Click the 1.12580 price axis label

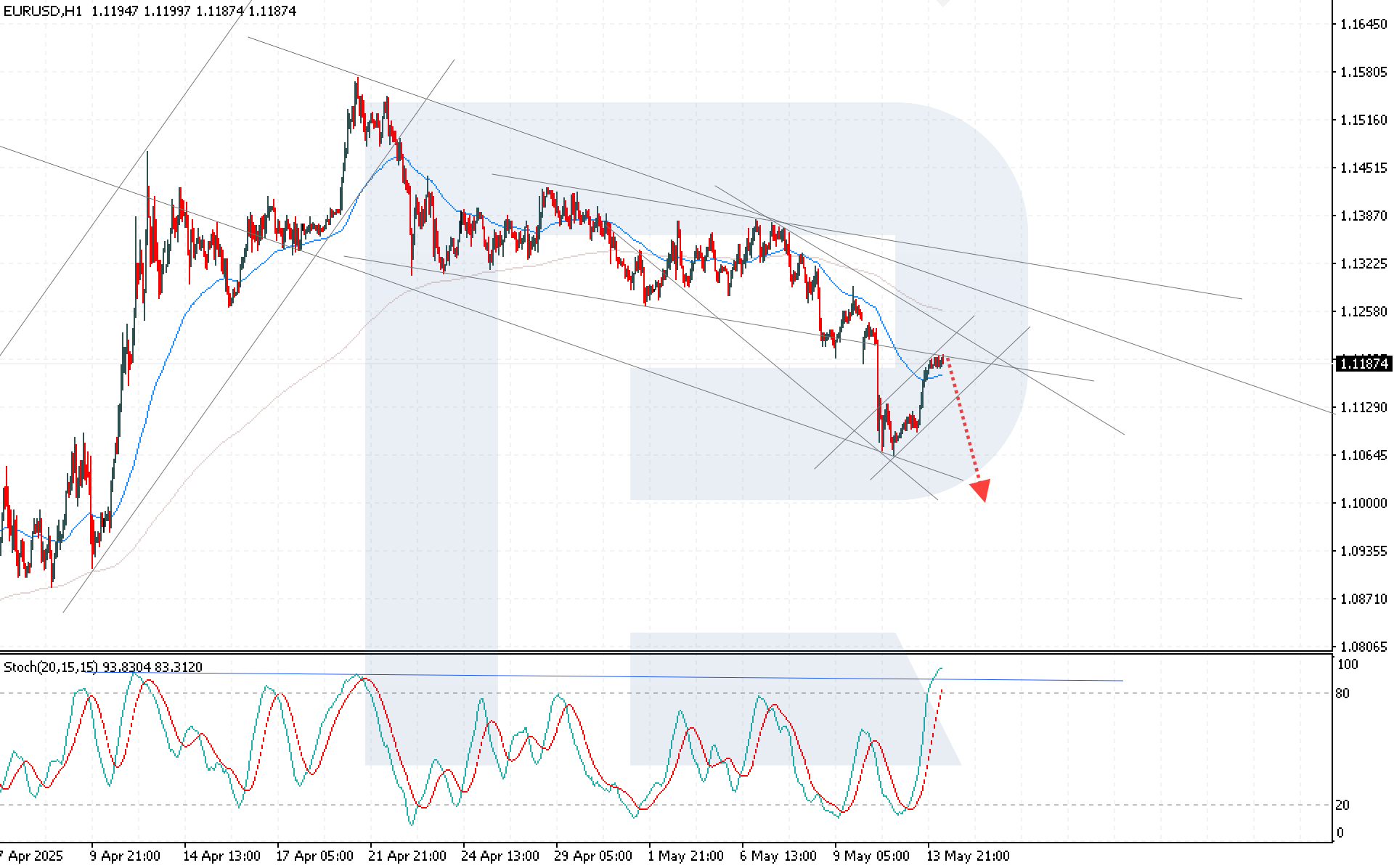[x=1364, y=311]
